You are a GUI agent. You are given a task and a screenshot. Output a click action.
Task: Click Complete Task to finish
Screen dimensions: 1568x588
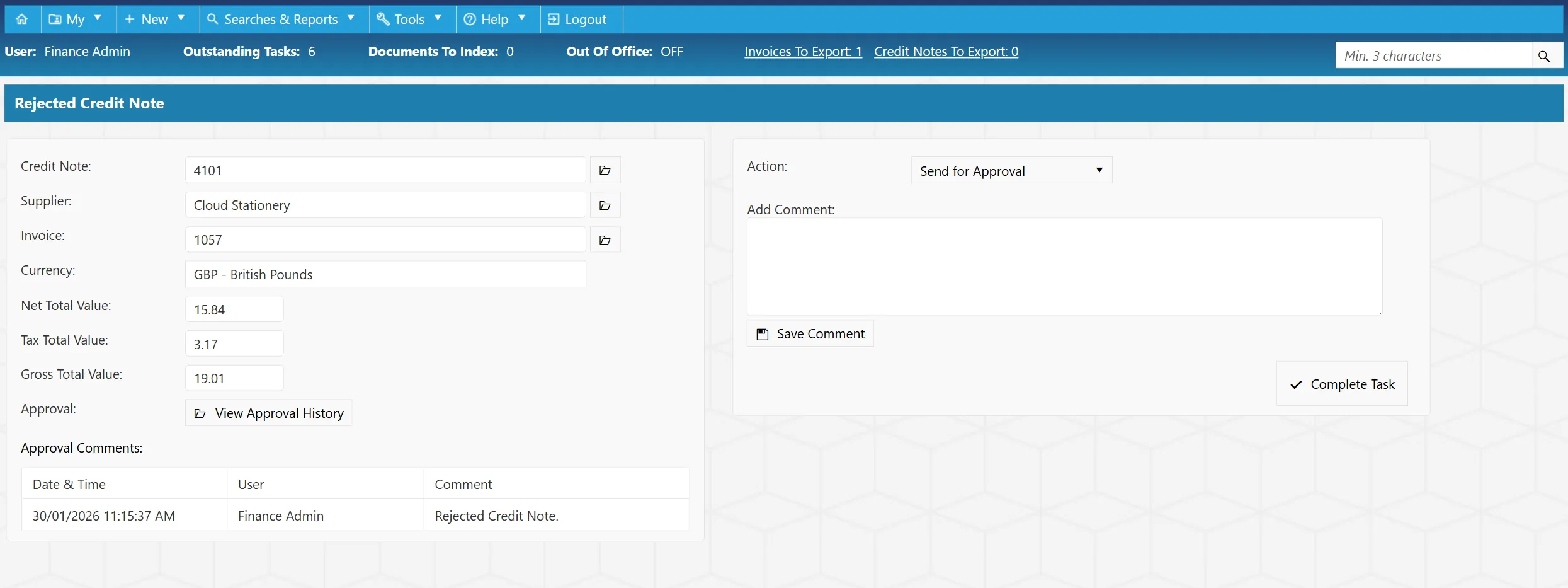tap(1342, 384)
